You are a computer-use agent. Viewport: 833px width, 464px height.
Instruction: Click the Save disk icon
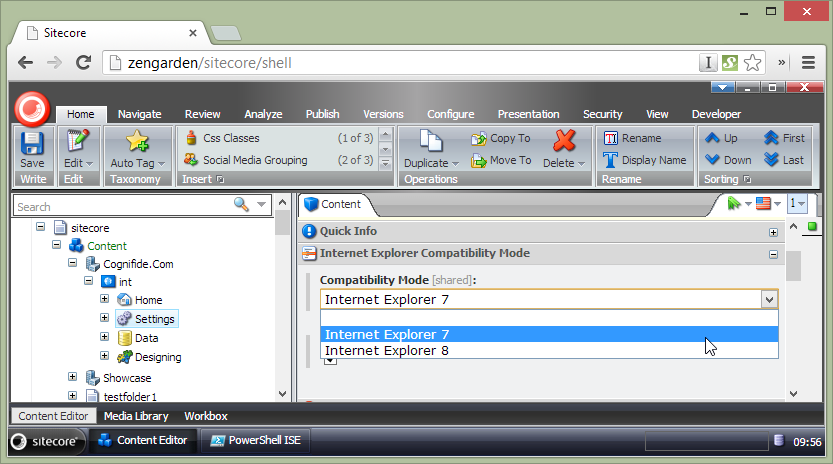[32, 143]
